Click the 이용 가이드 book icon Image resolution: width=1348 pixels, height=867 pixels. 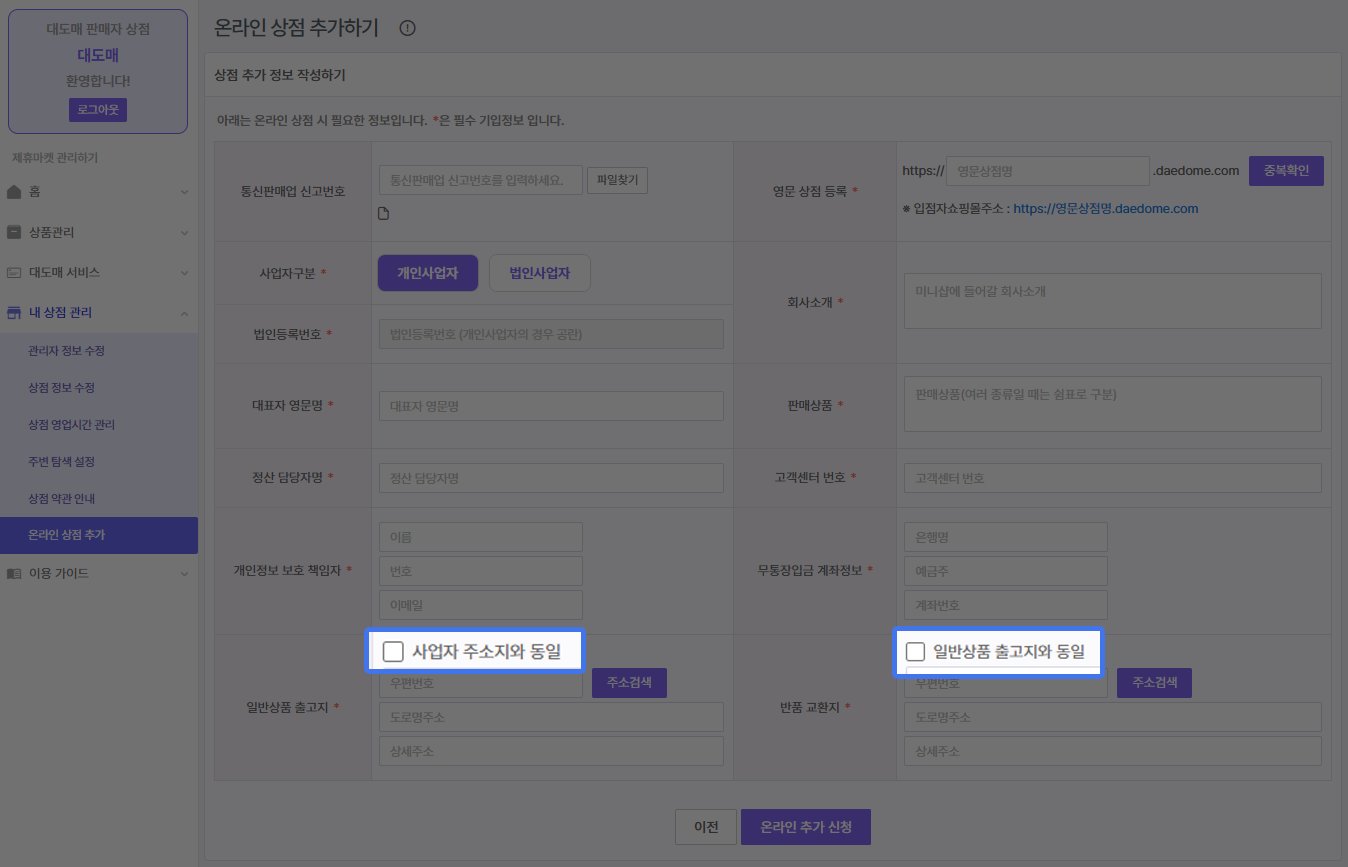coord(14,573)
